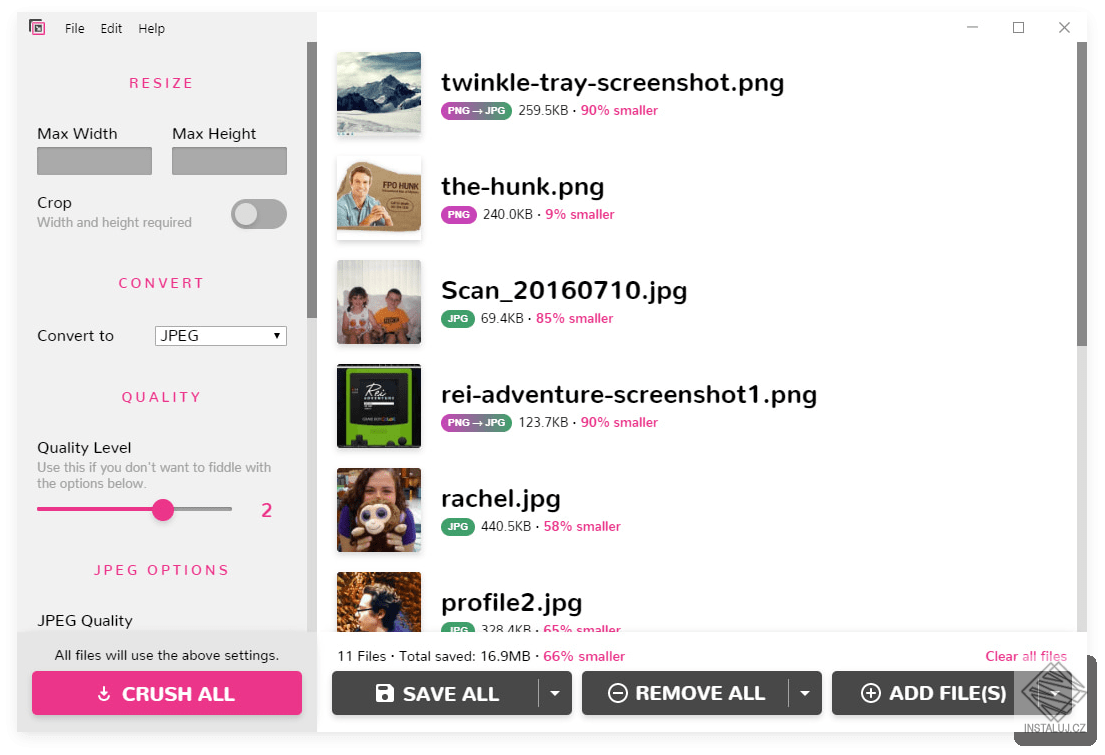Click the file name profile2.jpg
This screenshot has width=1105, height=755.
[512, 603]
